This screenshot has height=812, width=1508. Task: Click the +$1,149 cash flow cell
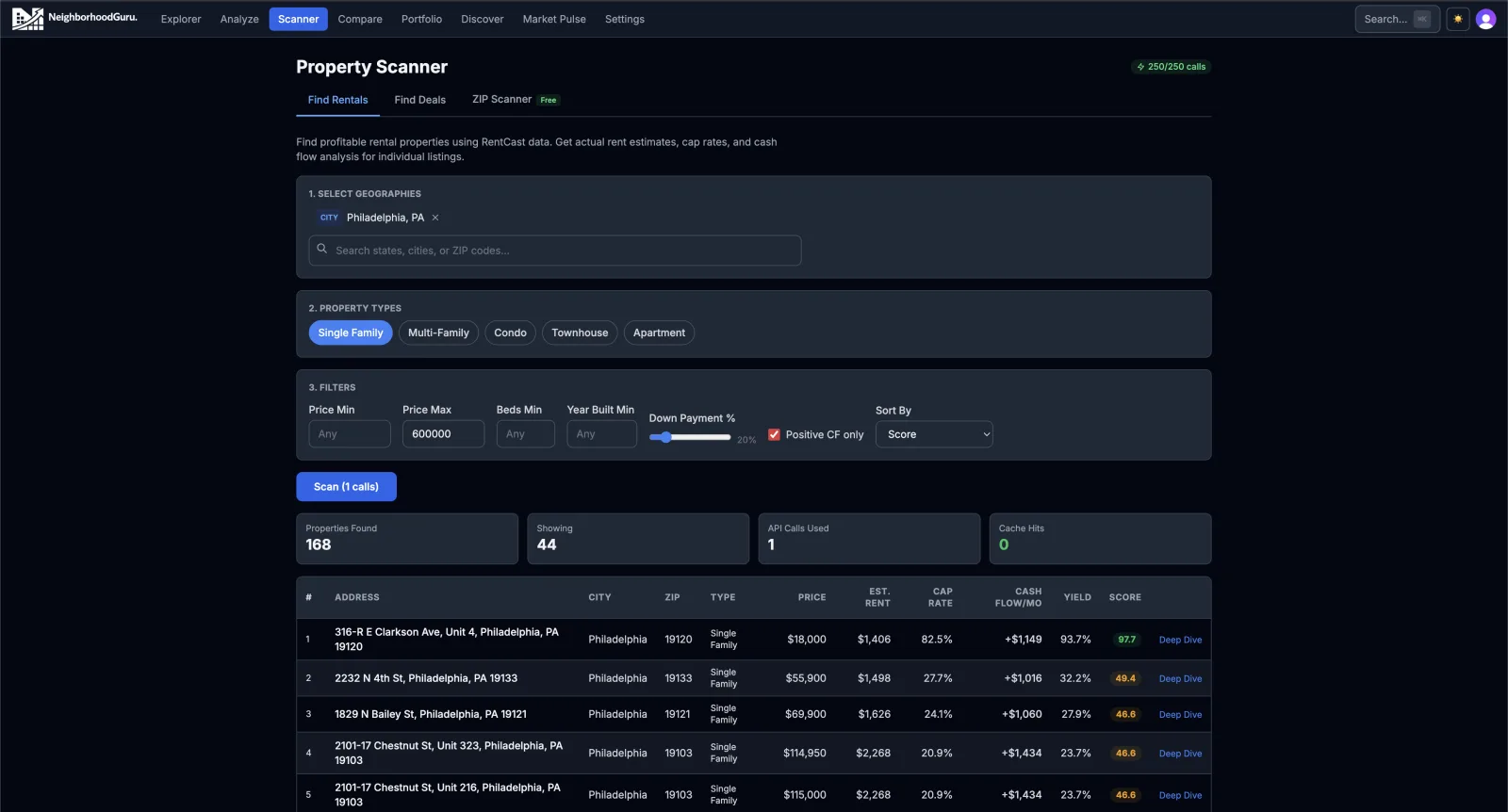tap(1024, 640)
